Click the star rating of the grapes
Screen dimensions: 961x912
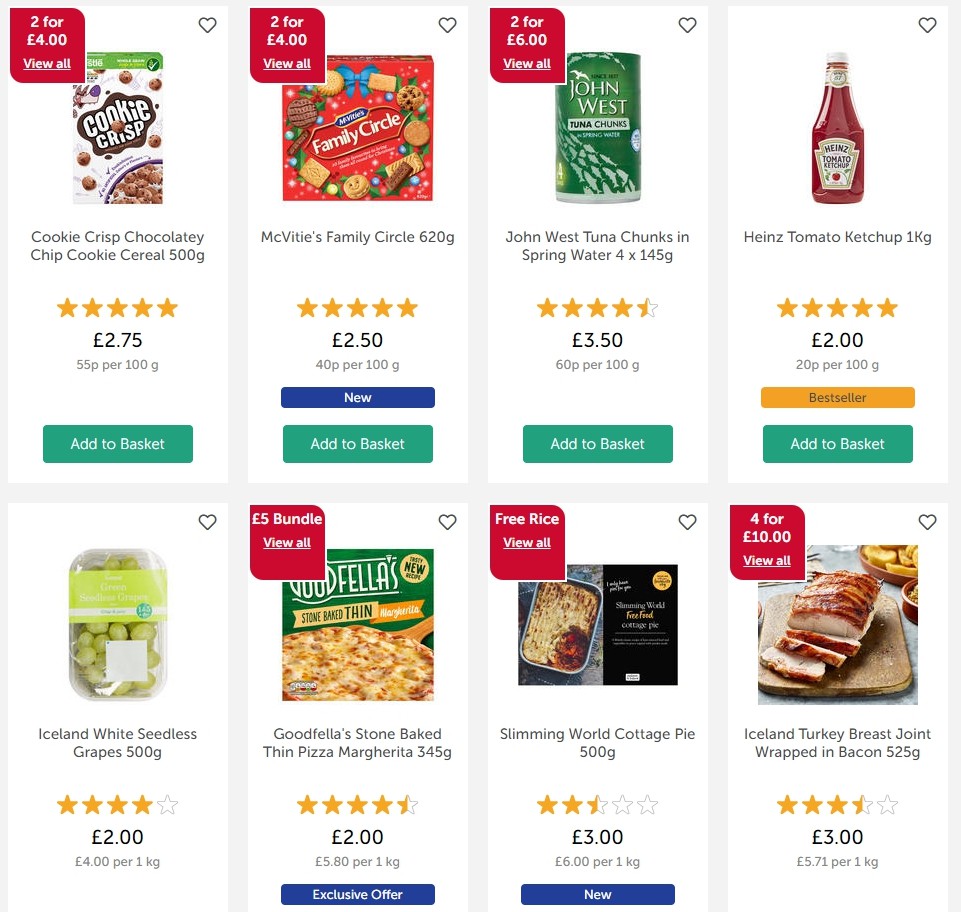pos(117,803)
